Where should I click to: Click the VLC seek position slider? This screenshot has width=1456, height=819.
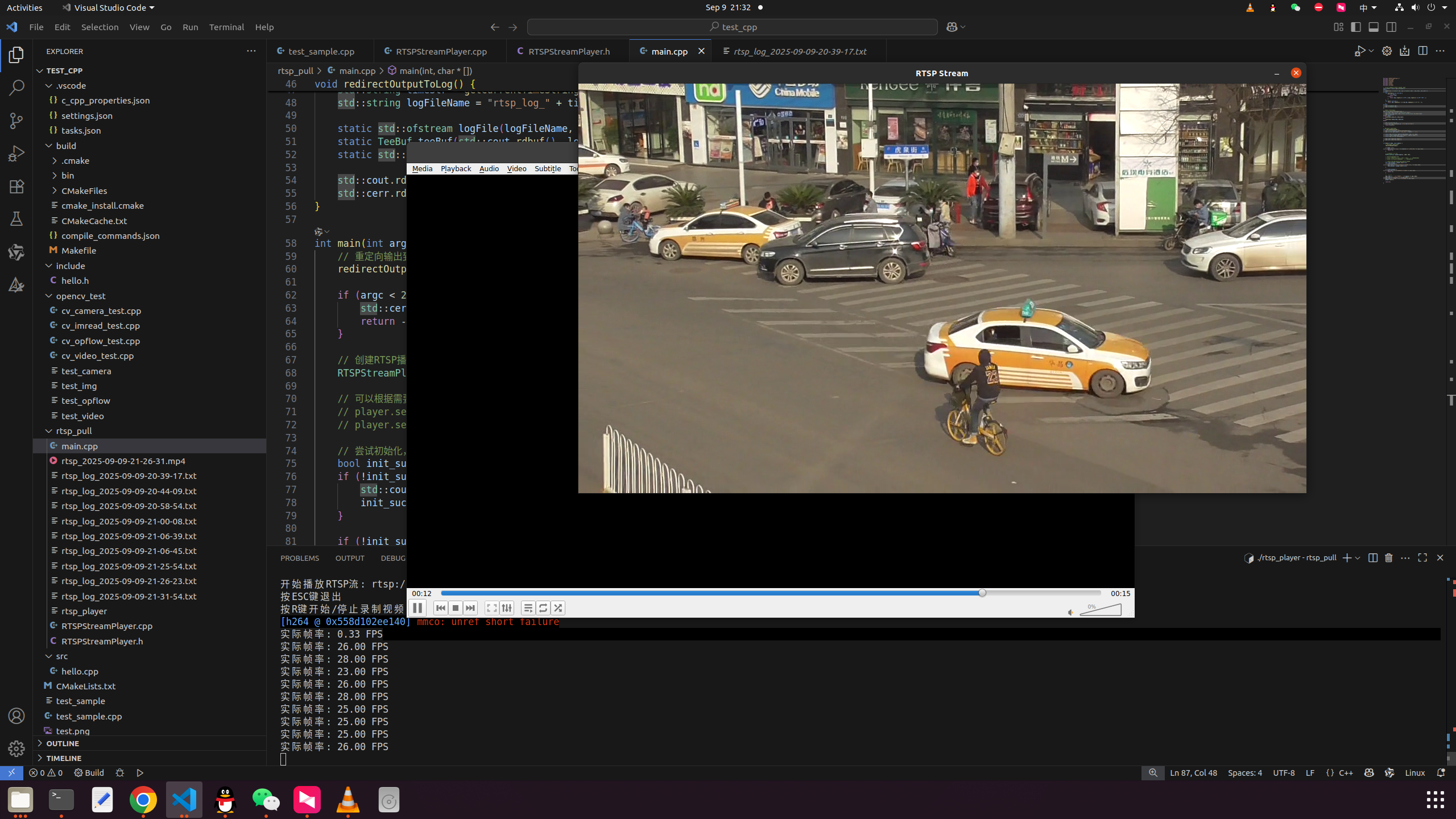click(x=771, y=593)
